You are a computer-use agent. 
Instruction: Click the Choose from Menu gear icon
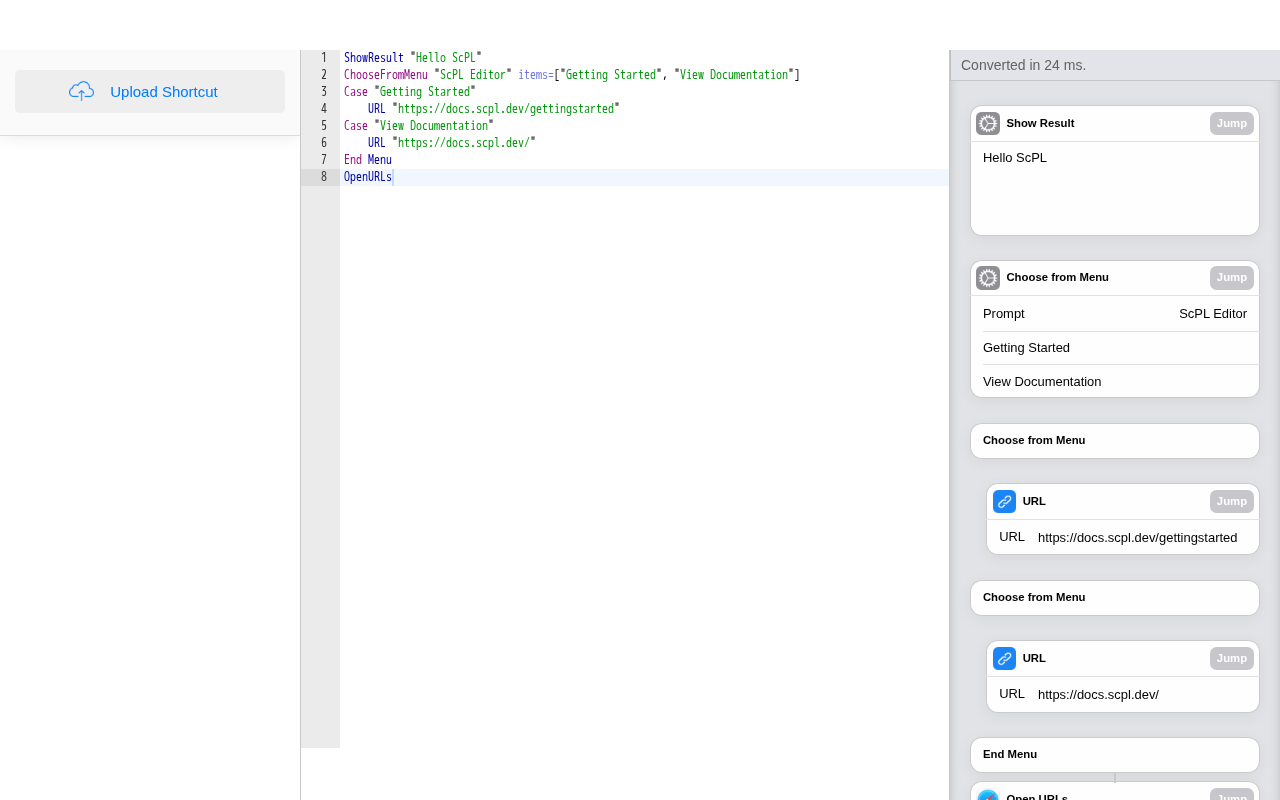(x=988, y=278)
